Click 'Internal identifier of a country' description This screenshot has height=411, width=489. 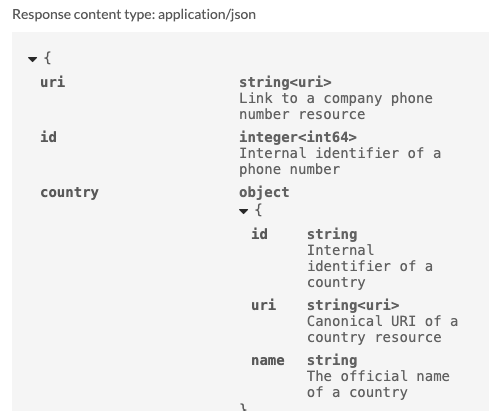click(x=370, y=266)
